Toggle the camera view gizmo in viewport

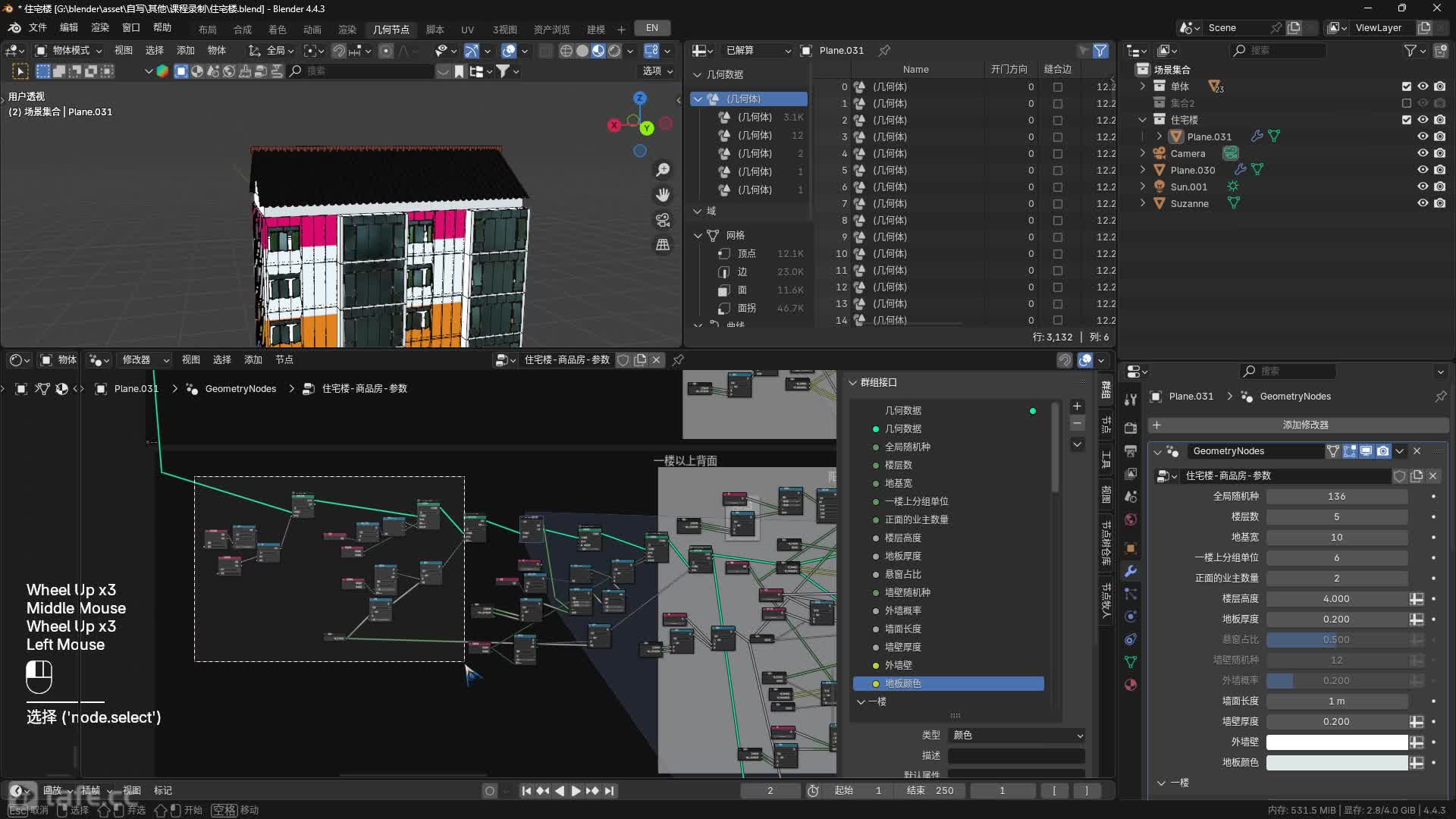tap(663, 220)
